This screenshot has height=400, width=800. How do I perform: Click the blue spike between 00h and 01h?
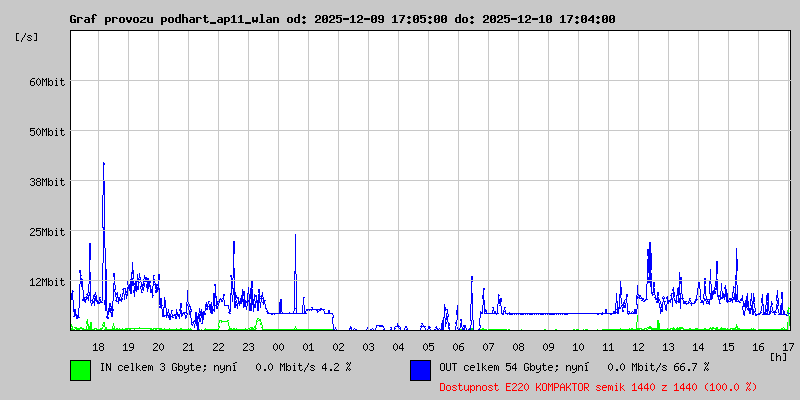click(295, 273)
